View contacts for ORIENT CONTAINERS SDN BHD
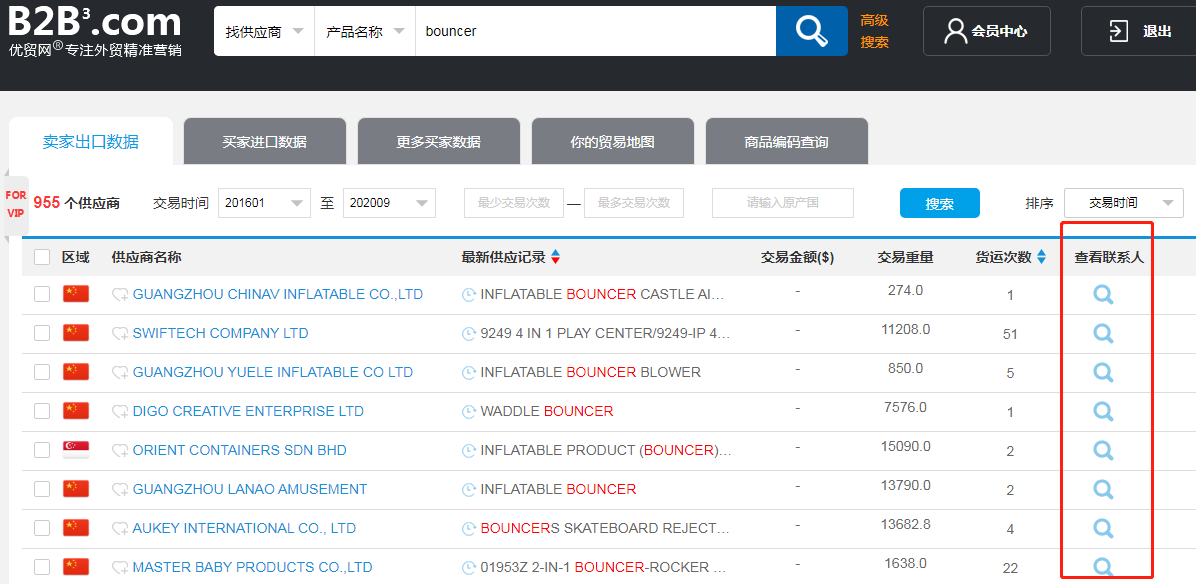Image resolution: width=1196 pixels, height=584 pixels. 1103,450
